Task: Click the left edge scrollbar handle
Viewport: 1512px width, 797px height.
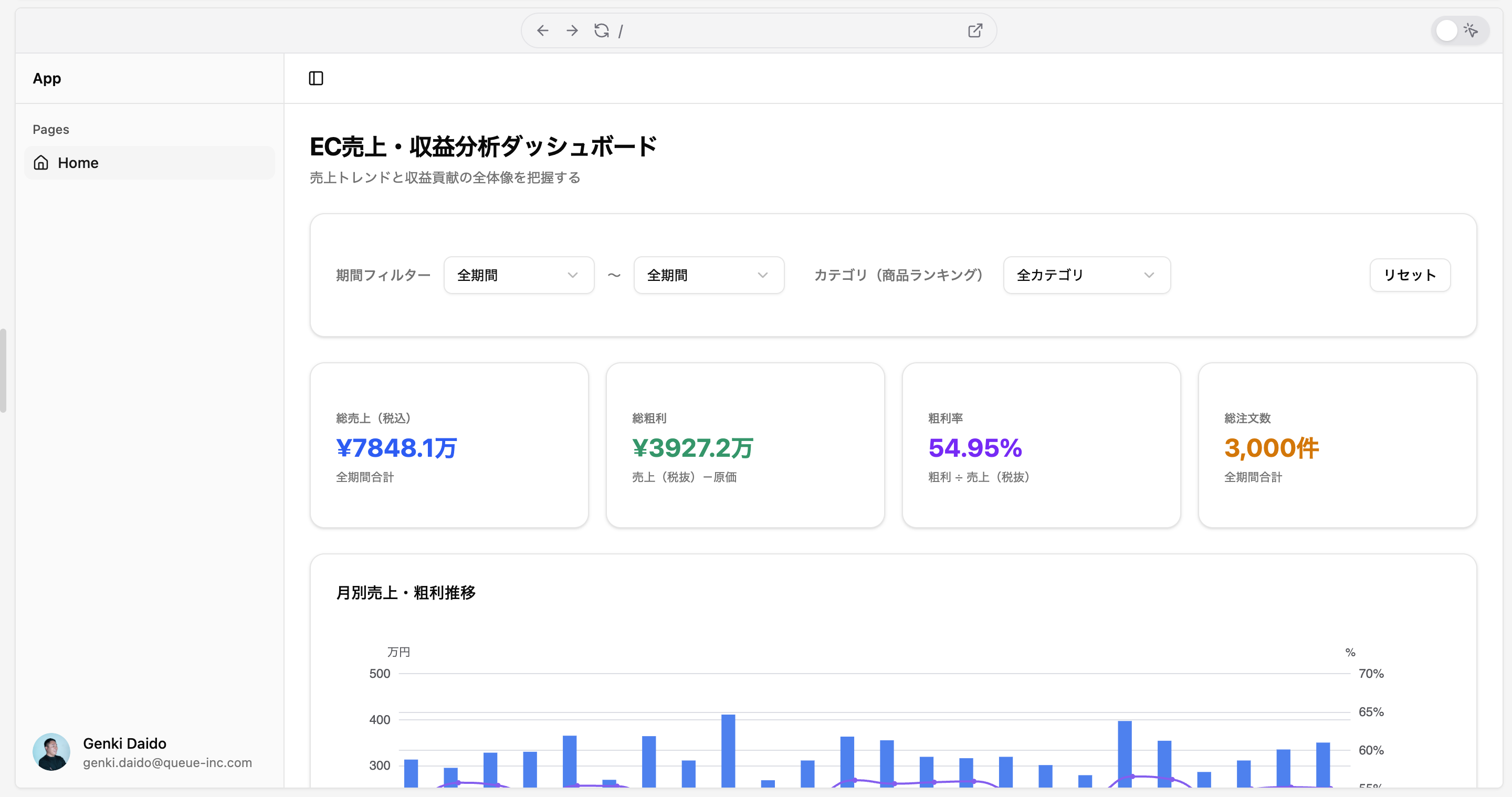Action: [4, 370]
